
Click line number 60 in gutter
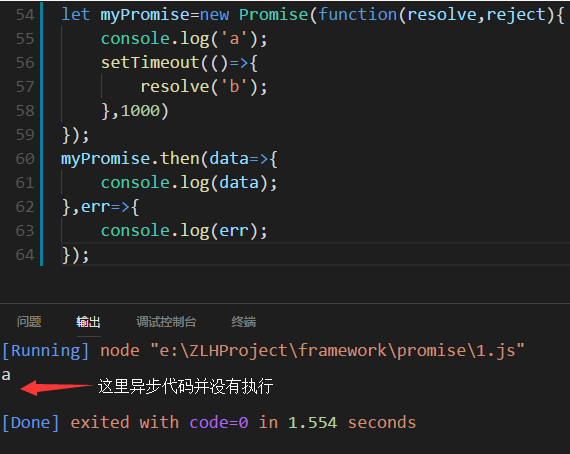coord(25,159)
